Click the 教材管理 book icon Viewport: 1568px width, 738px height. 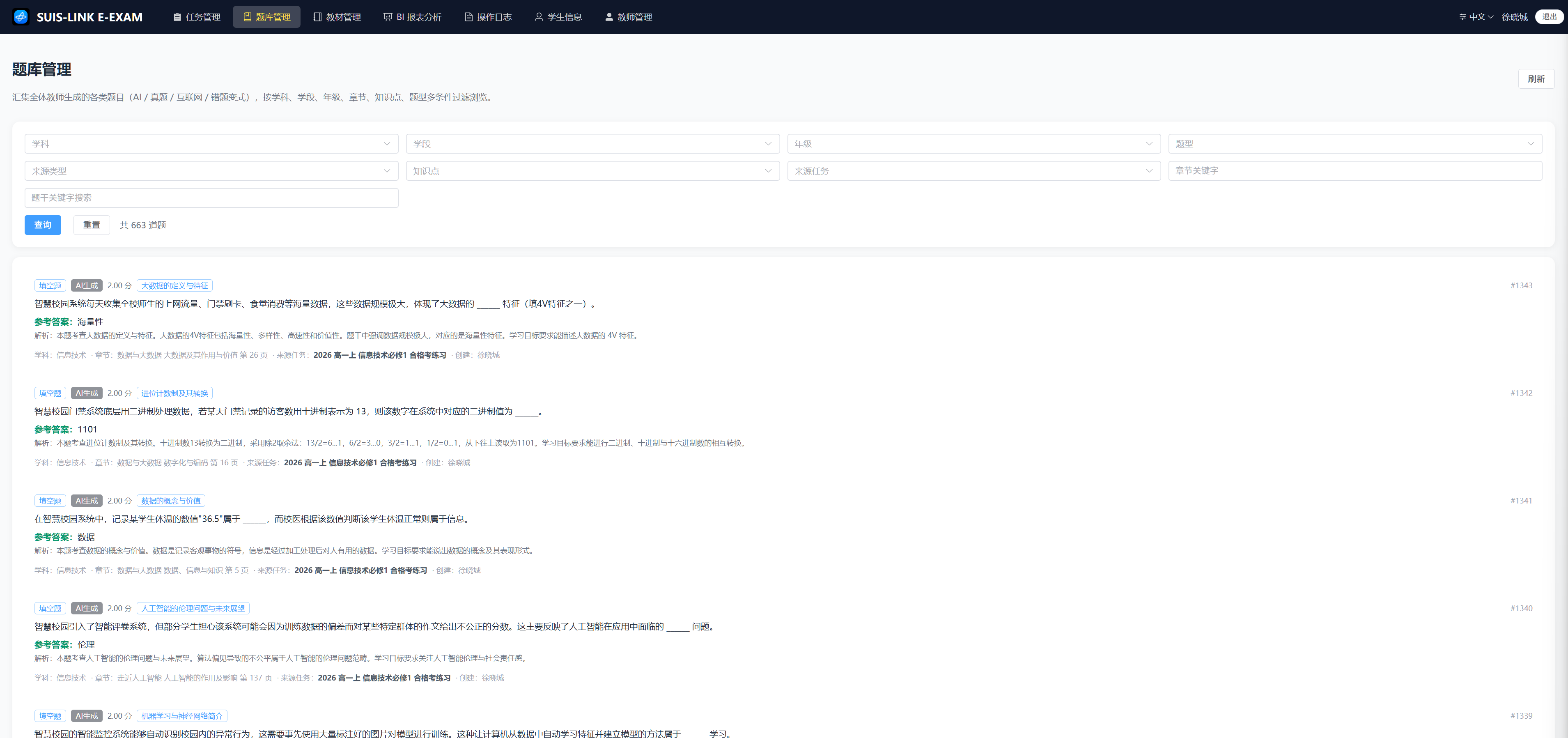coord(317,17)
